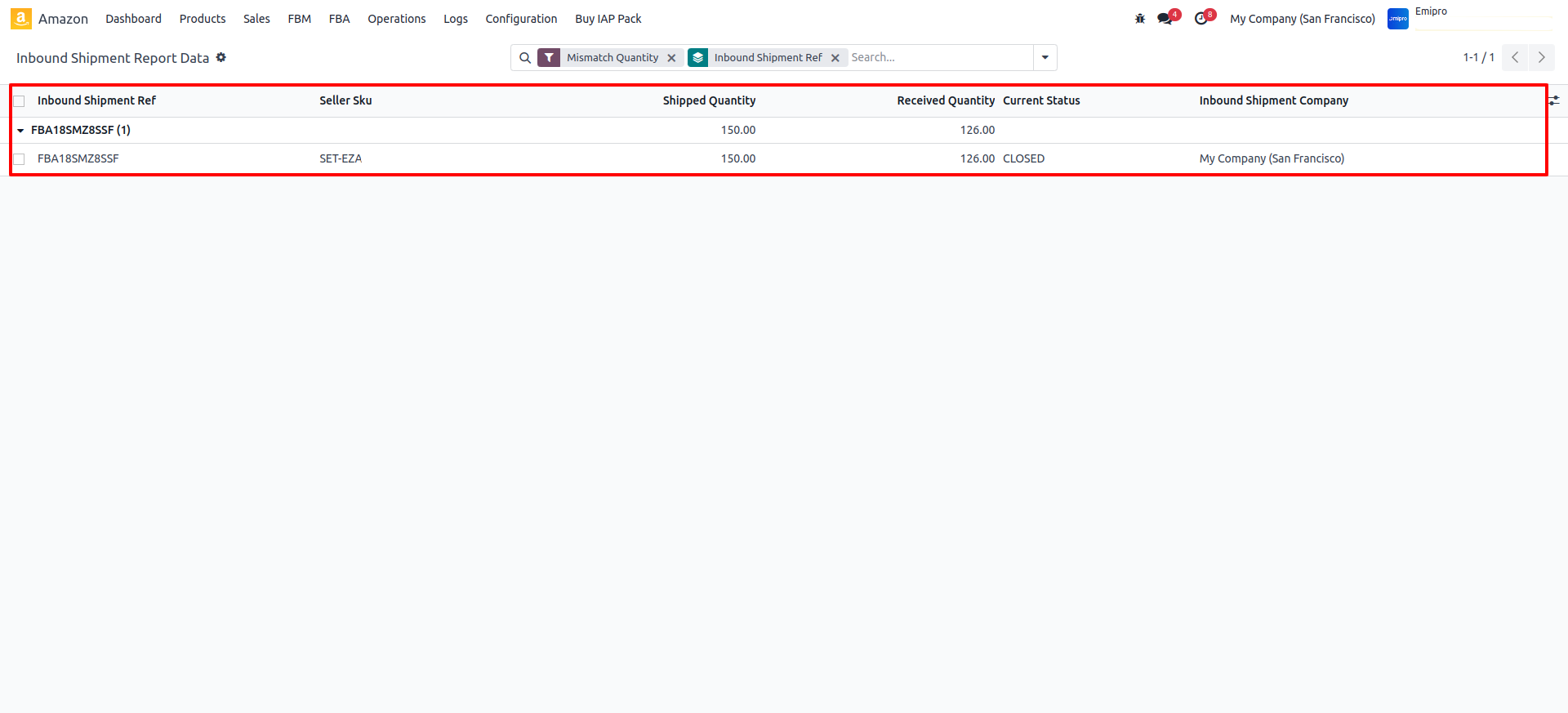Open the activities clock icon
The image size is (1568, 713).
(x=1200, y=19)
